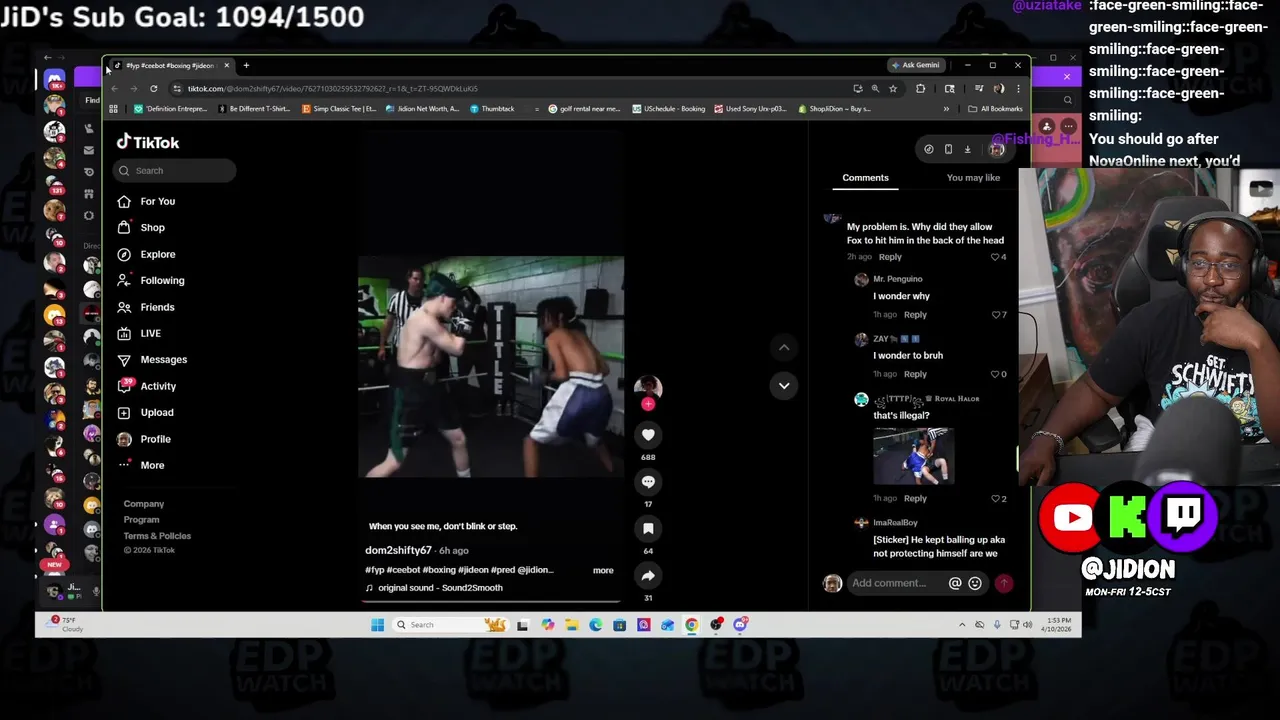This screenshot has height=720, width=1280.
Task: Open the image in 'that's illegal?' comment
Action: 913,456
